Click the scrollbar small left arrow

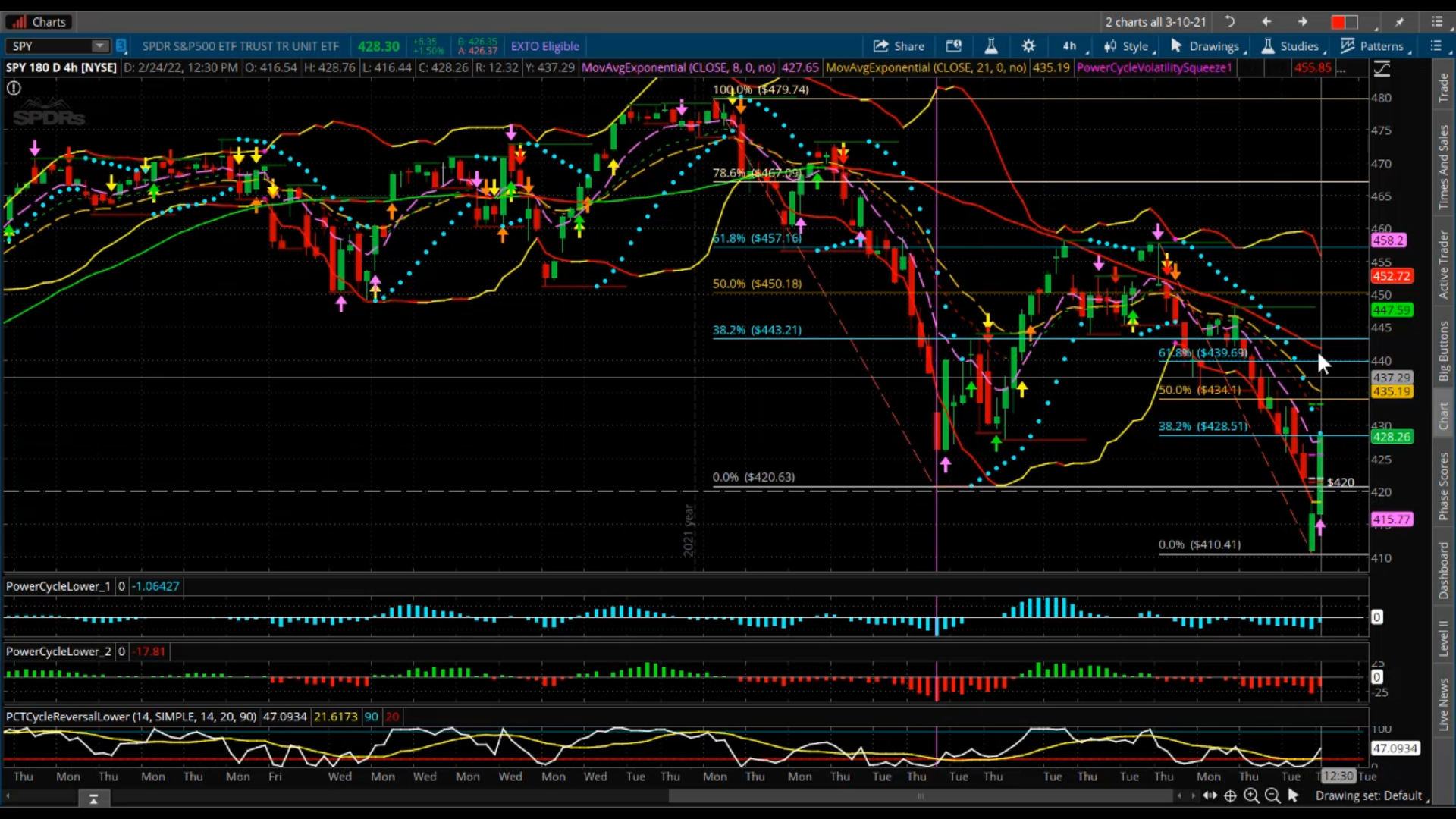(x=1179, y=795)
